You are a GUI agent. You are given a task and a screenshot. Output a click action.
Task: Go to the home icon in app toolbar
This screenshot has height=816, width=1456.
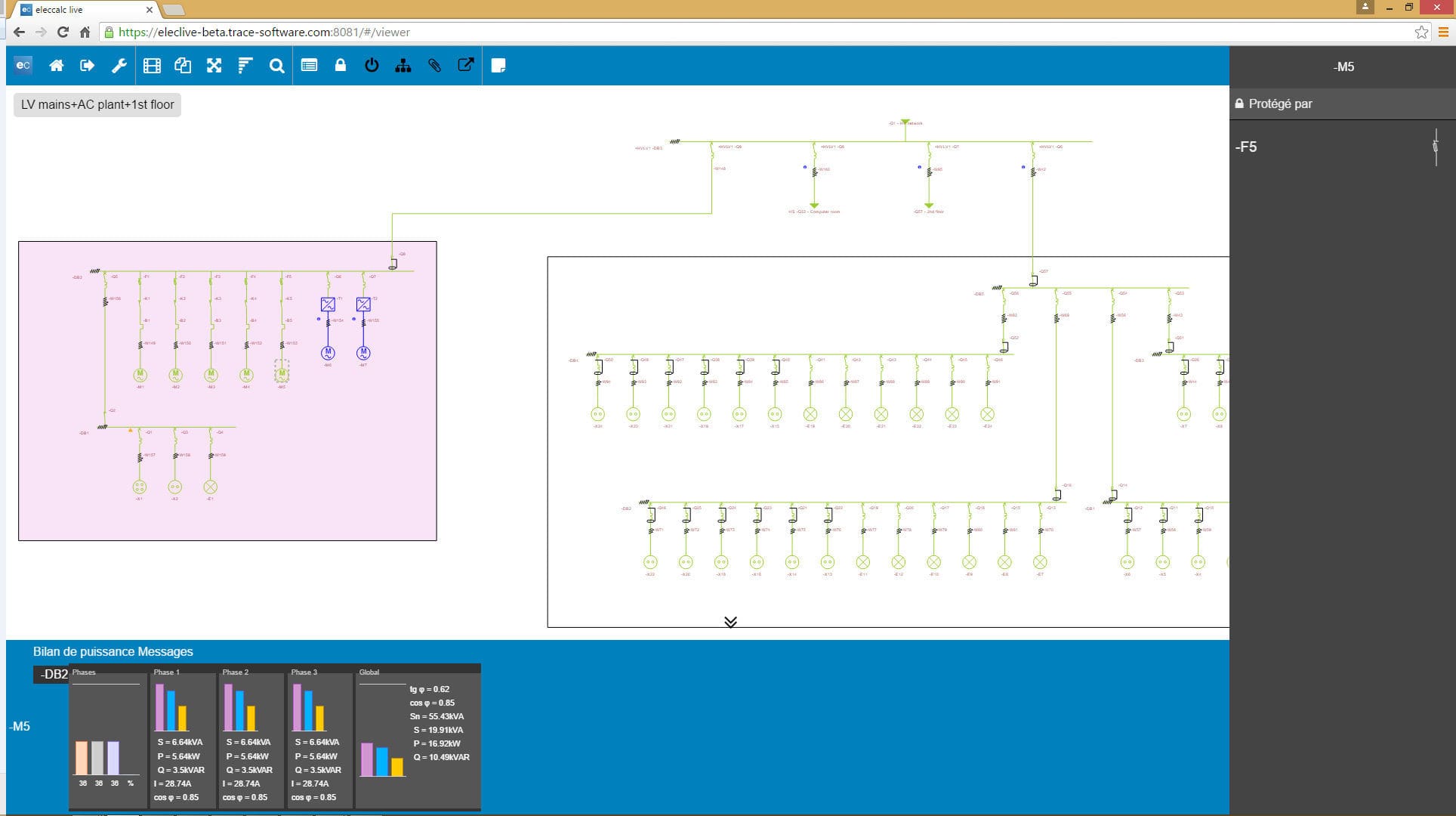click(57, 66)
